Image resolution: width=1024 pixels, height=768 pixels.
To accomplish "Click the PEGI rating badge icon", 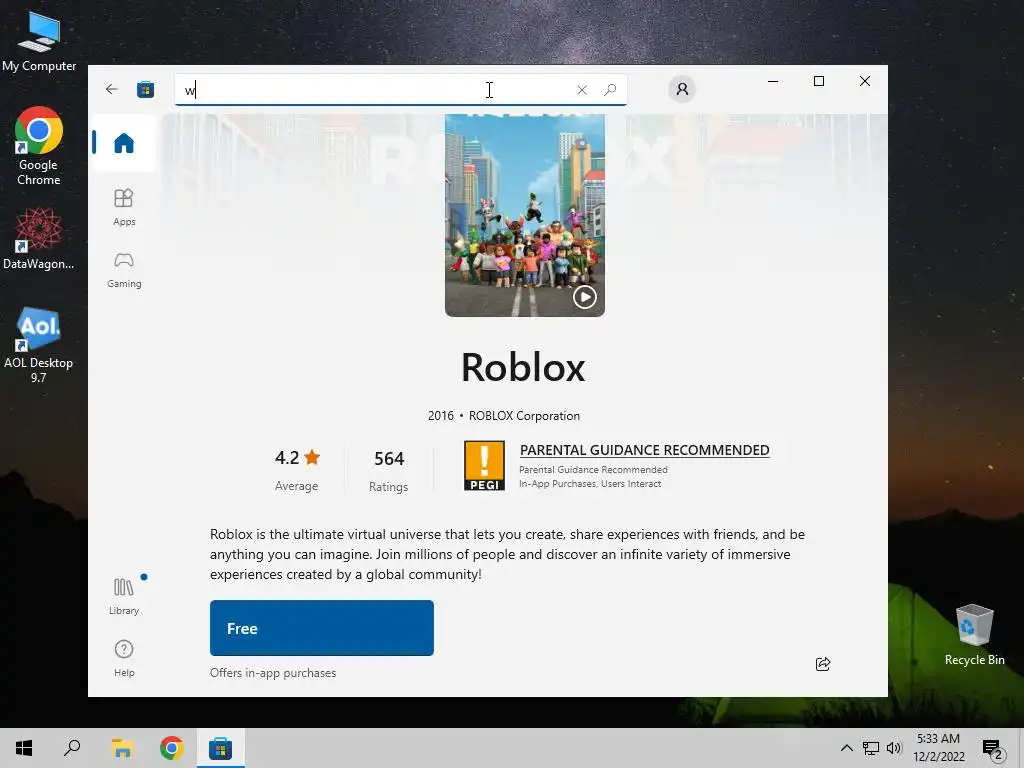I will [x=484, y=466].
